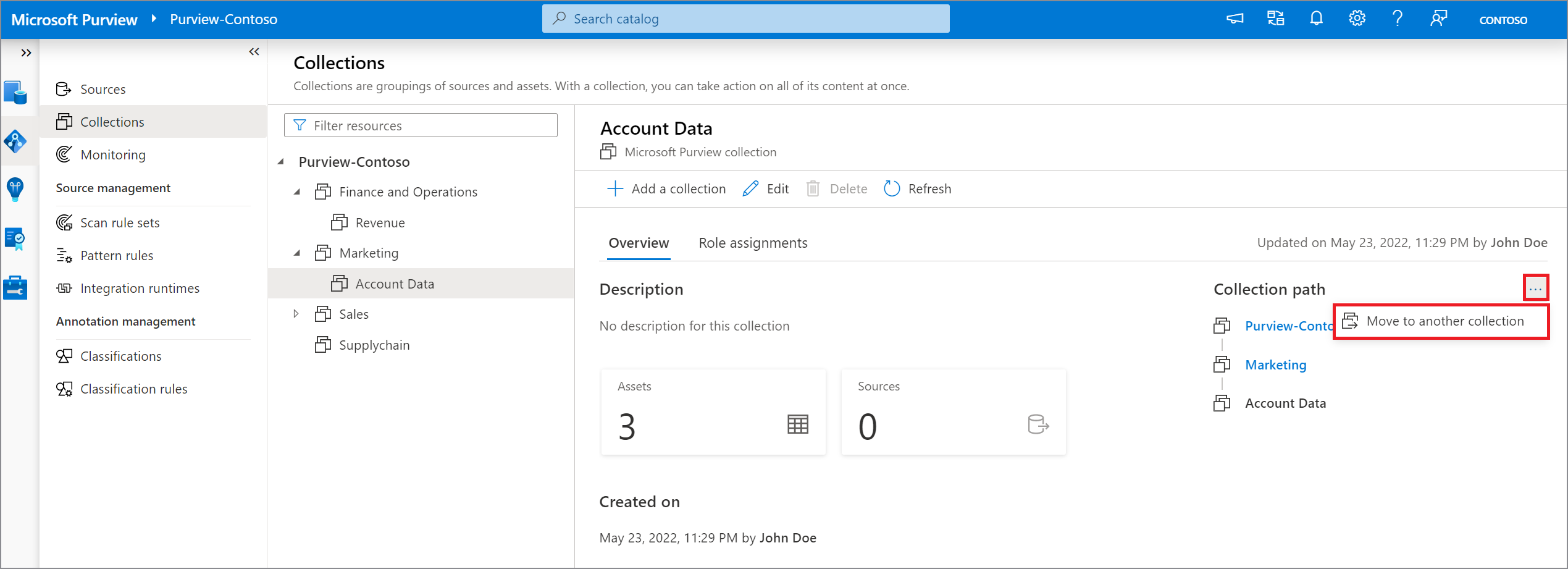Switch to the Role assignments tab
This screenshot has width=1568, height=569.
(753, 243)
